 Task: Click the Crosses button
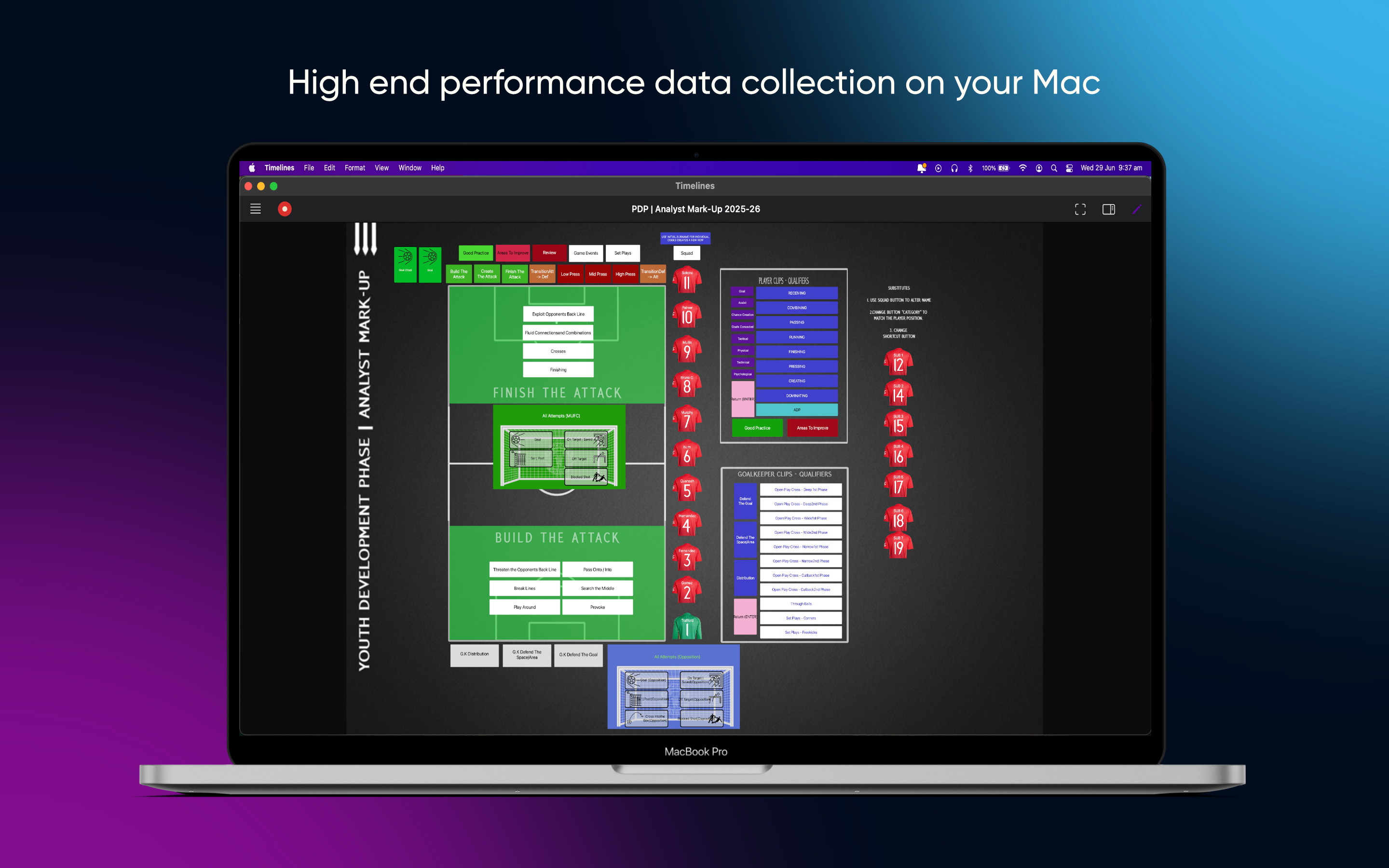click(x=558, y=352)
